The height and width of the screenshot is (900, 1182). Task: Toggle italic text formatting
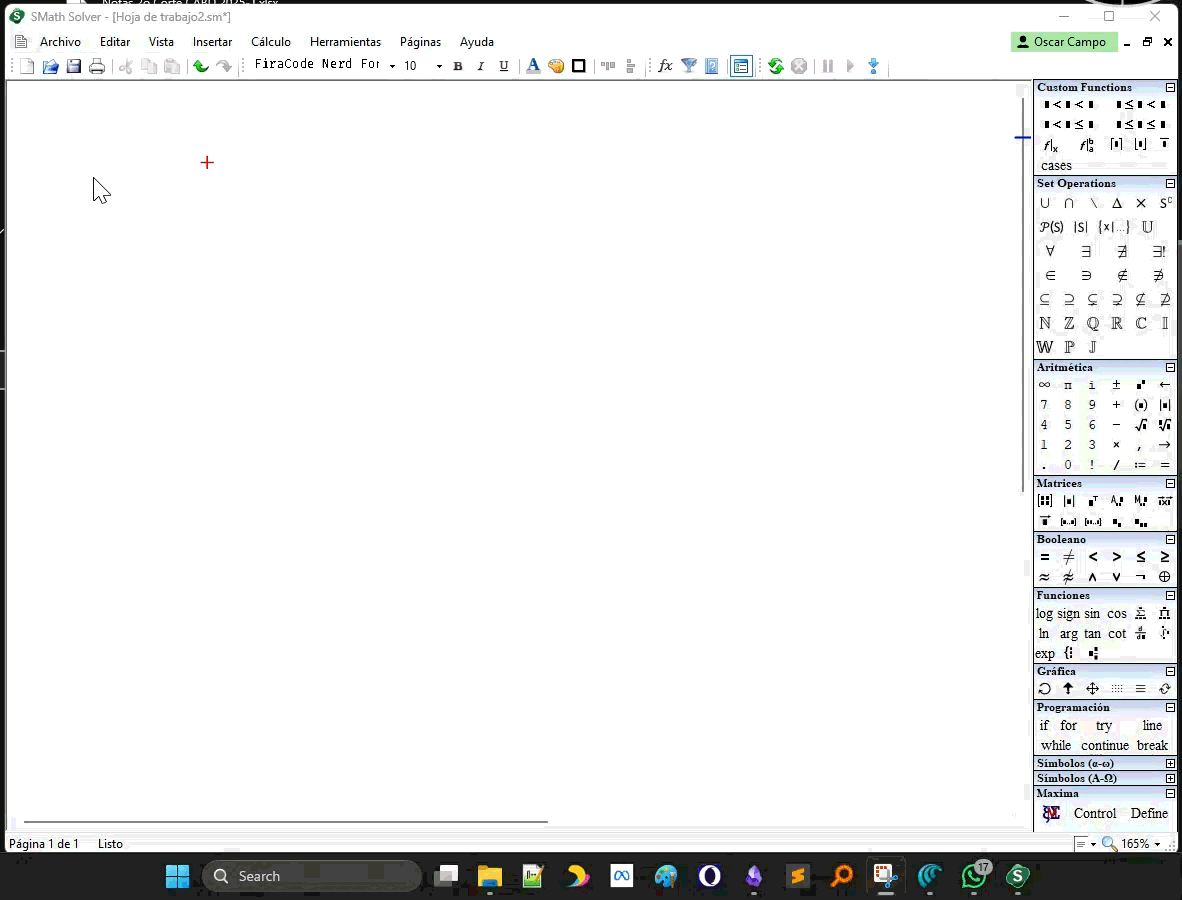(x=480, y=66)
